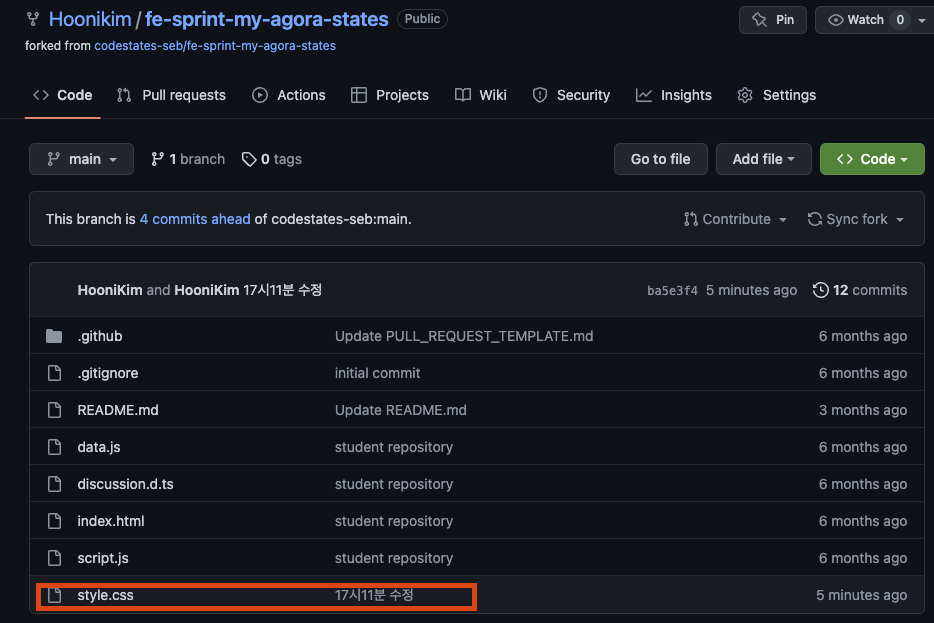This screenshot has width=934, height=623.
Task: Open commit 'Update PULL_REQUEST_TEMPLATE.md'
Action: point(464,336)
